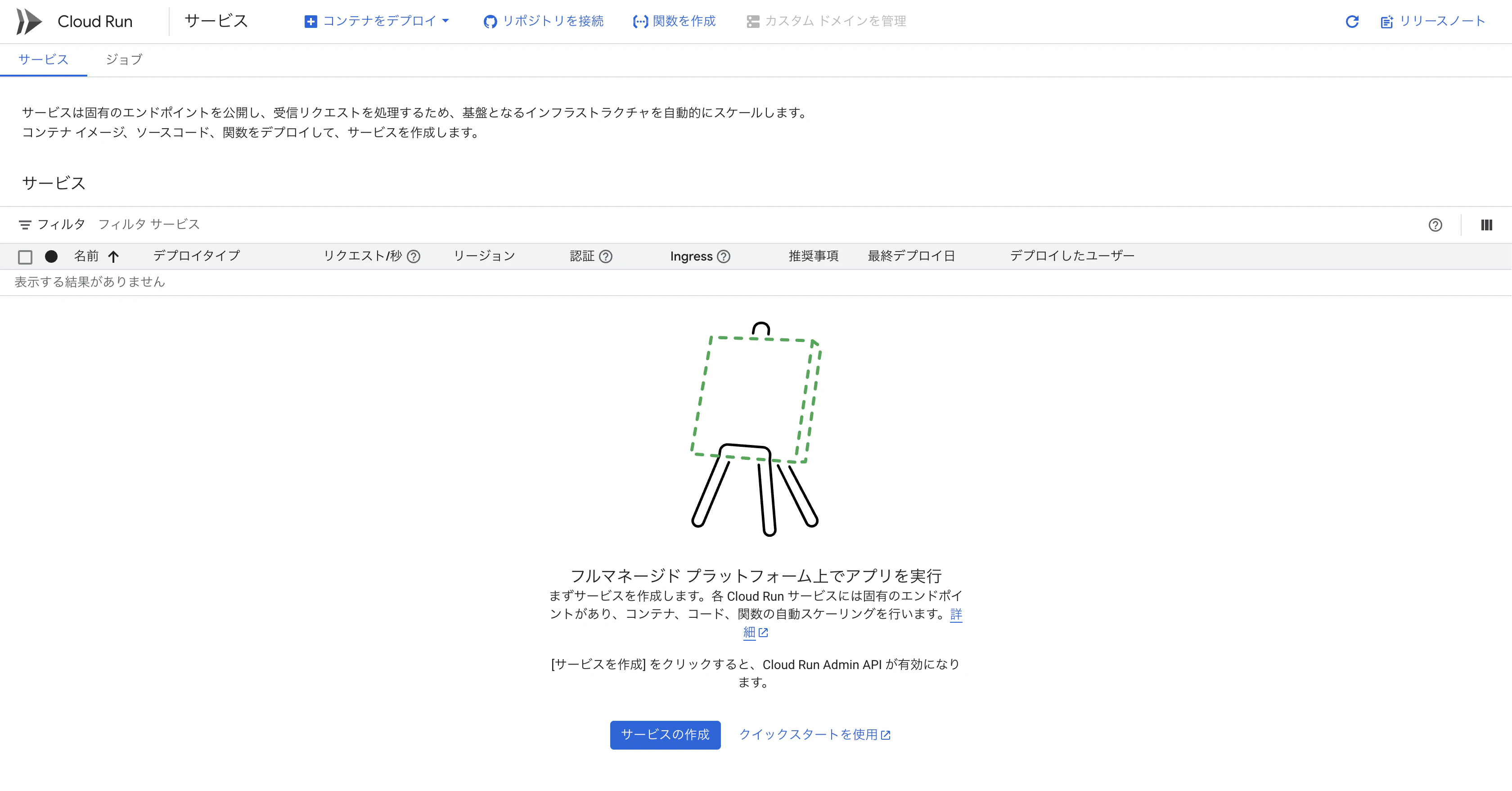This screenshot has width=1512, height=791.
Task: Click the 認証 column header
Action: [582, 256]
